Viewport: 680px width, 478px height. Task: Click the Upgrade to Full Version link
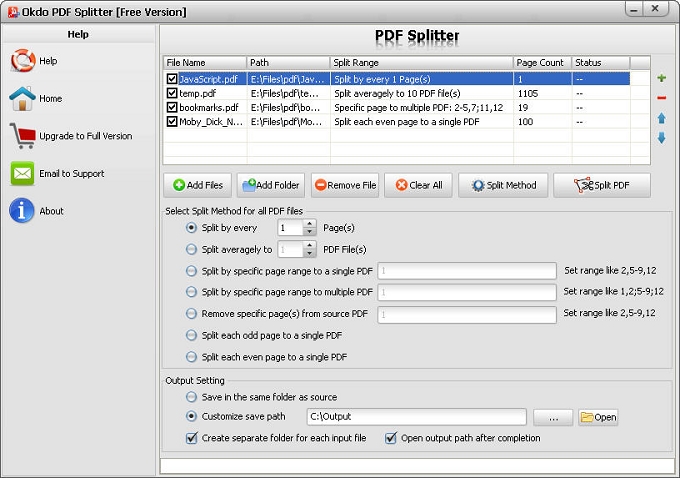(86, 136)
